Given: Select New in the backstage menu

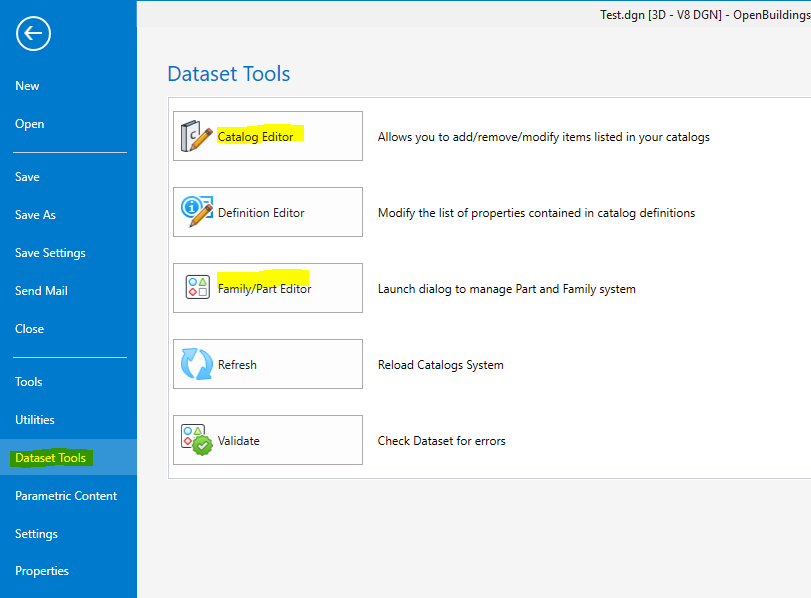Looking at the screenshot, I should pos(27,86).
